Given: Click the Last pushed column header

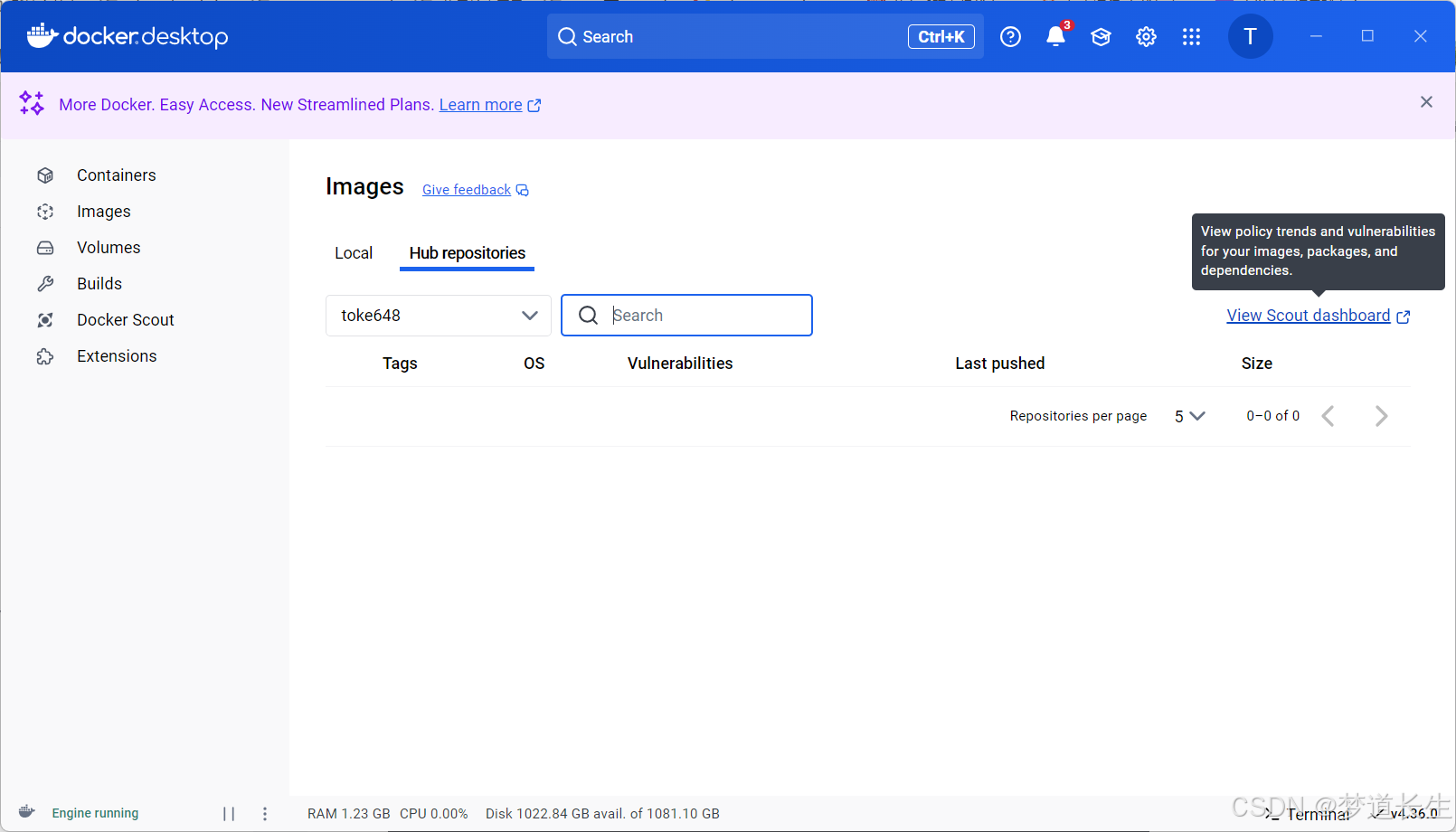Looking at the screenshot, I should coord(999,364).
